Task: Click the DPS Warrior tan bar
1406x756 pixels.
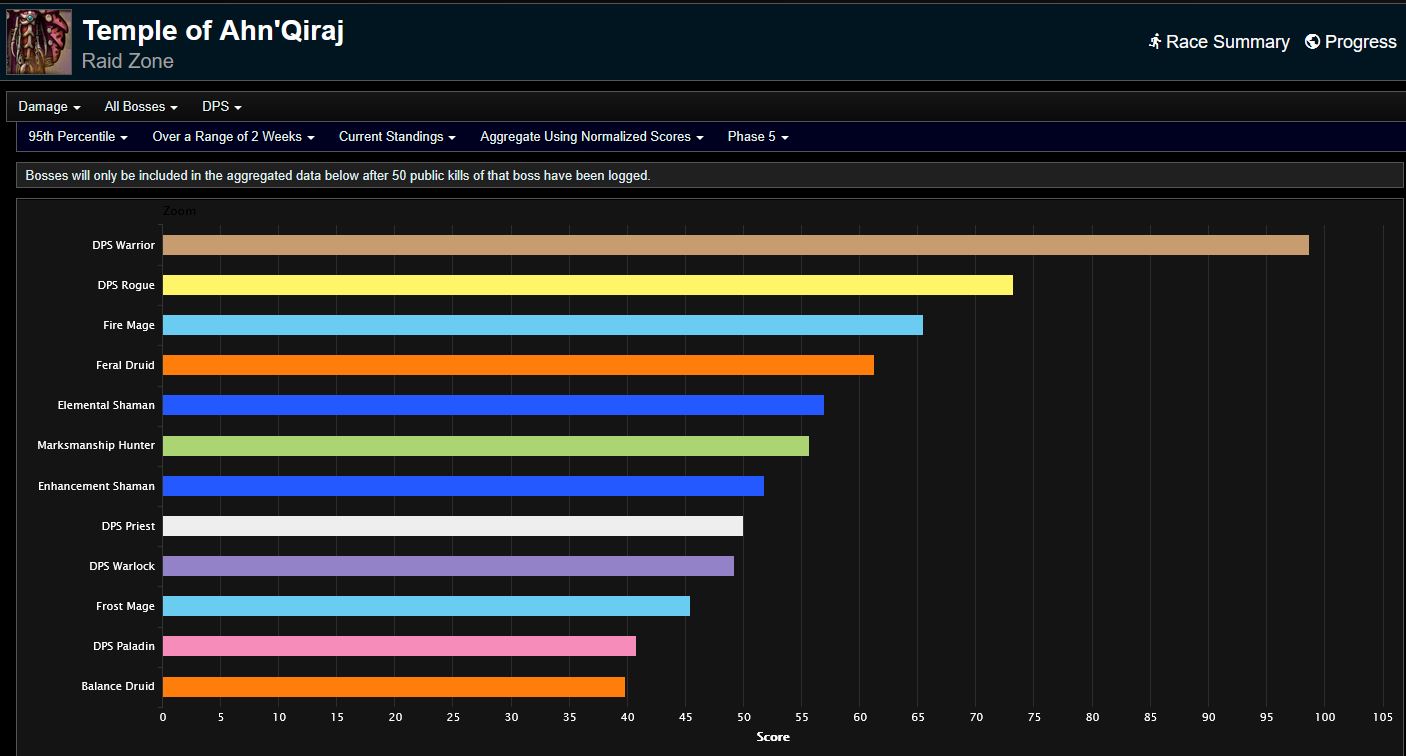Action: [735, 245]
